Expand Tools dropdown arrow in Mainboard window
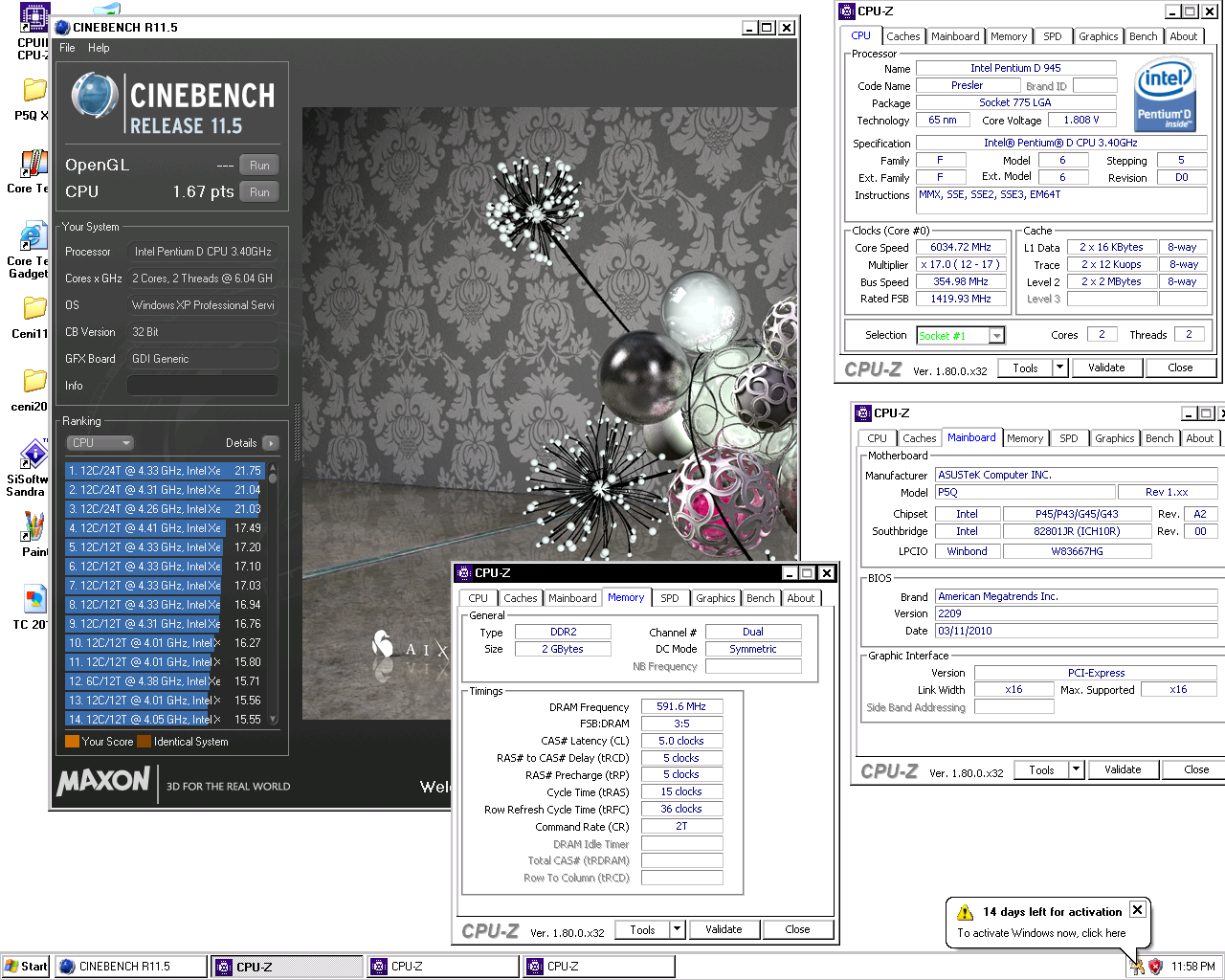 pos(1076,769)
